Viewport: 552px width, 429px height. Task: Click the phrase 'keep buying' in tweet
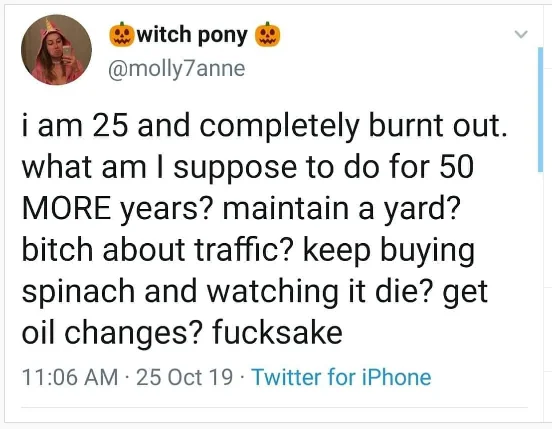pyautogui.click(x=389, y=251)
